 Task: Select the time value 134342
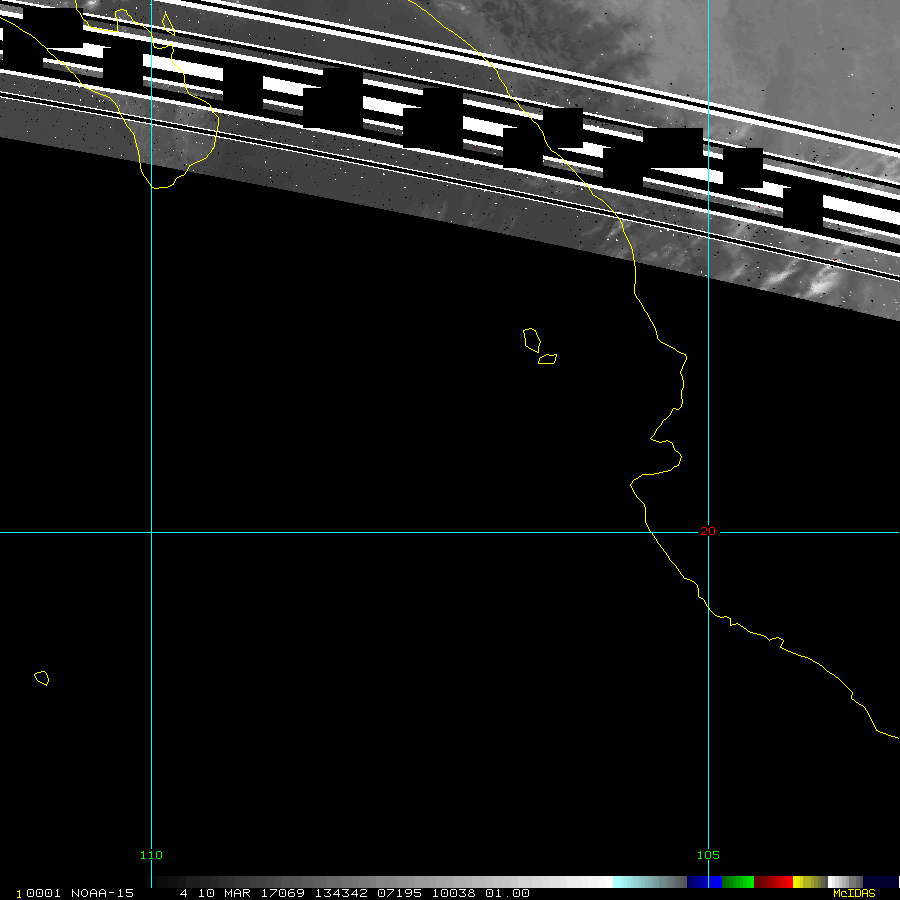pos(341,893)
